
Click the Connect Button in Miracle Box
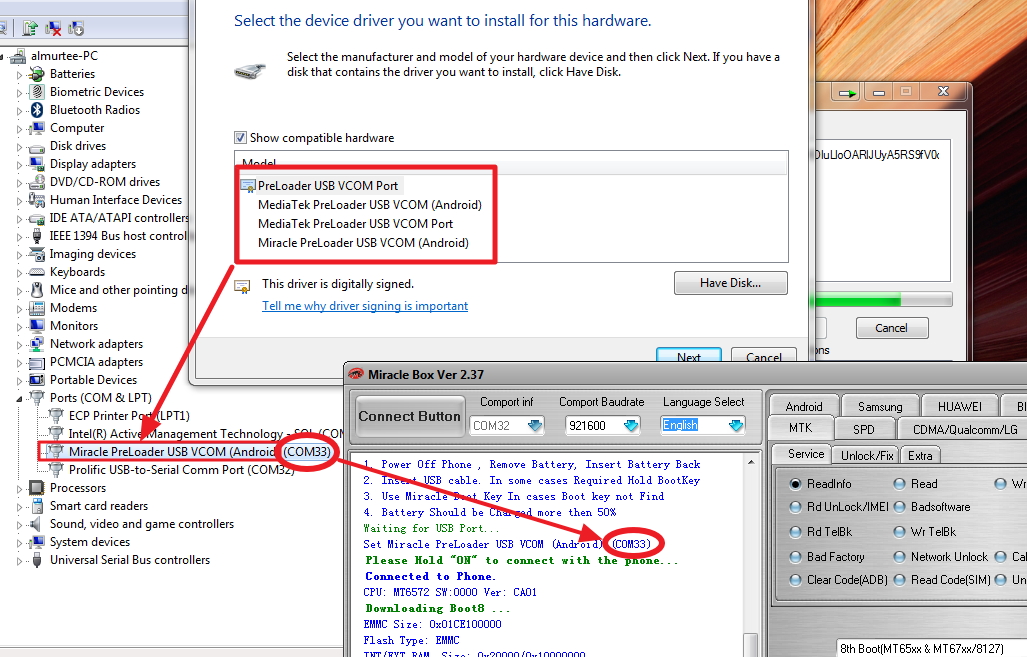pos(409,417)
